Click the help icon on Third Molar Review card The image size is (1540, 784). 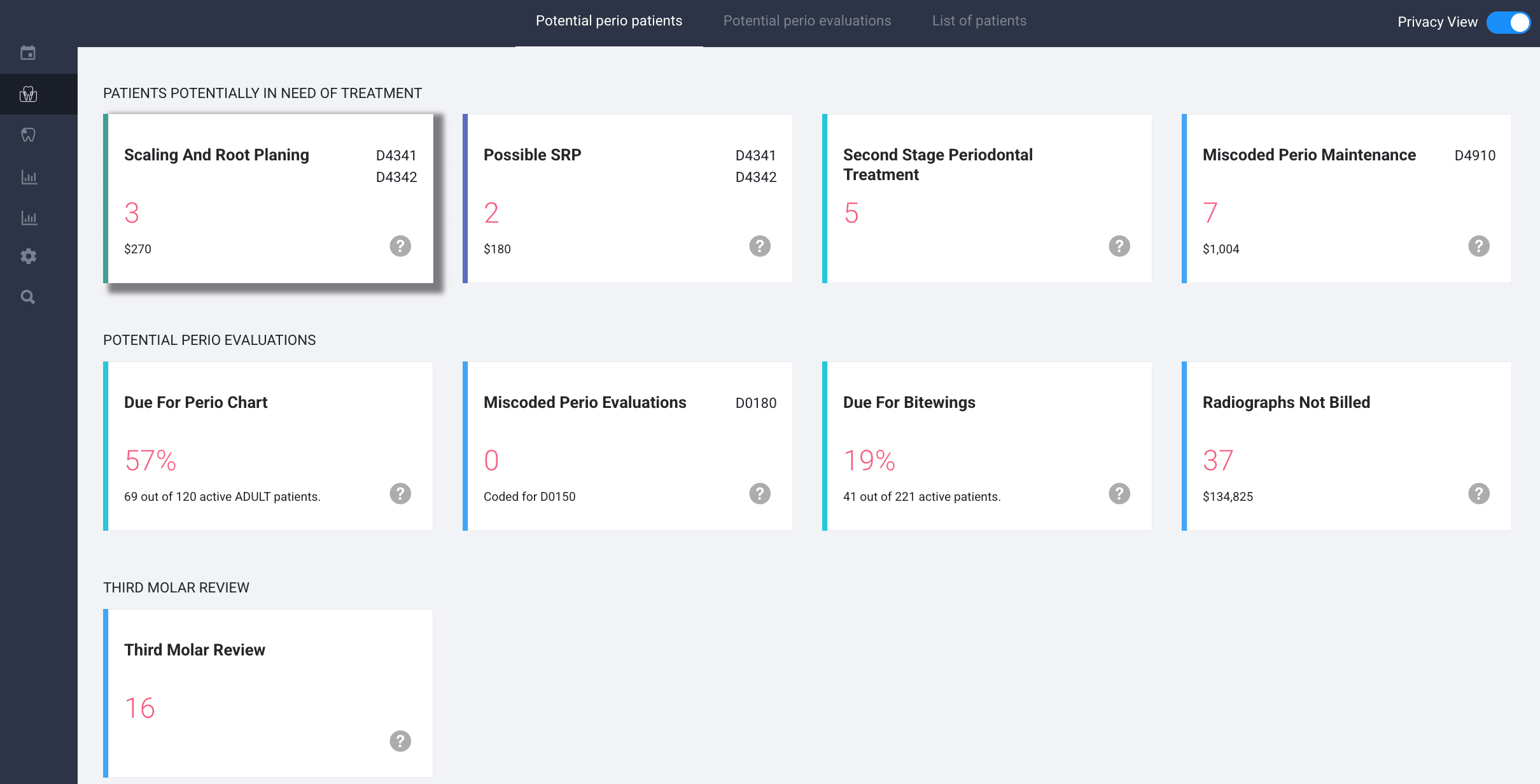click(400, 740)
